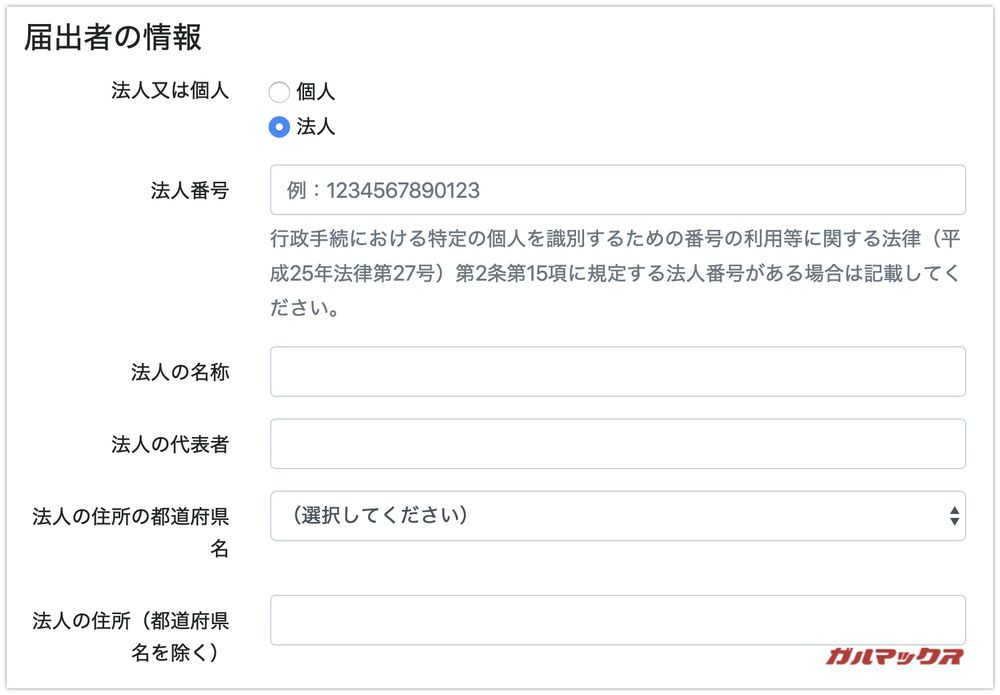
Task: Click the 法人の住所（都道府県名を除く）field
Action: (617, 620)
